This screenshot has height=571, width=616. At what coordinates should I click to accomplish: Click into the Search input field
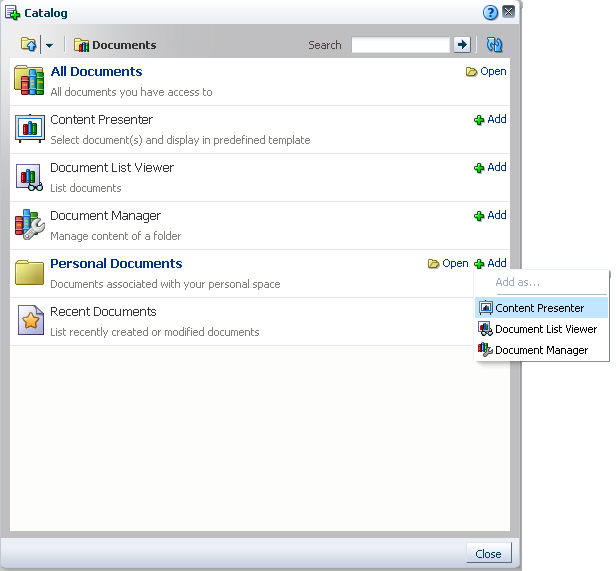pos(400,45)
